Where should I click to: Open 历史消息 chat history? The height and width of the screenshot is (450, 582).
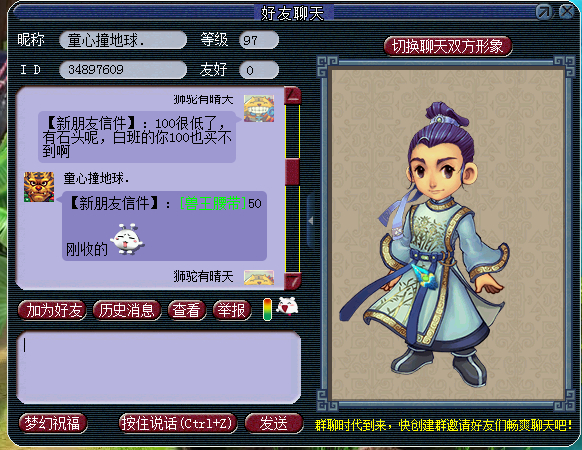coord(127,310)
